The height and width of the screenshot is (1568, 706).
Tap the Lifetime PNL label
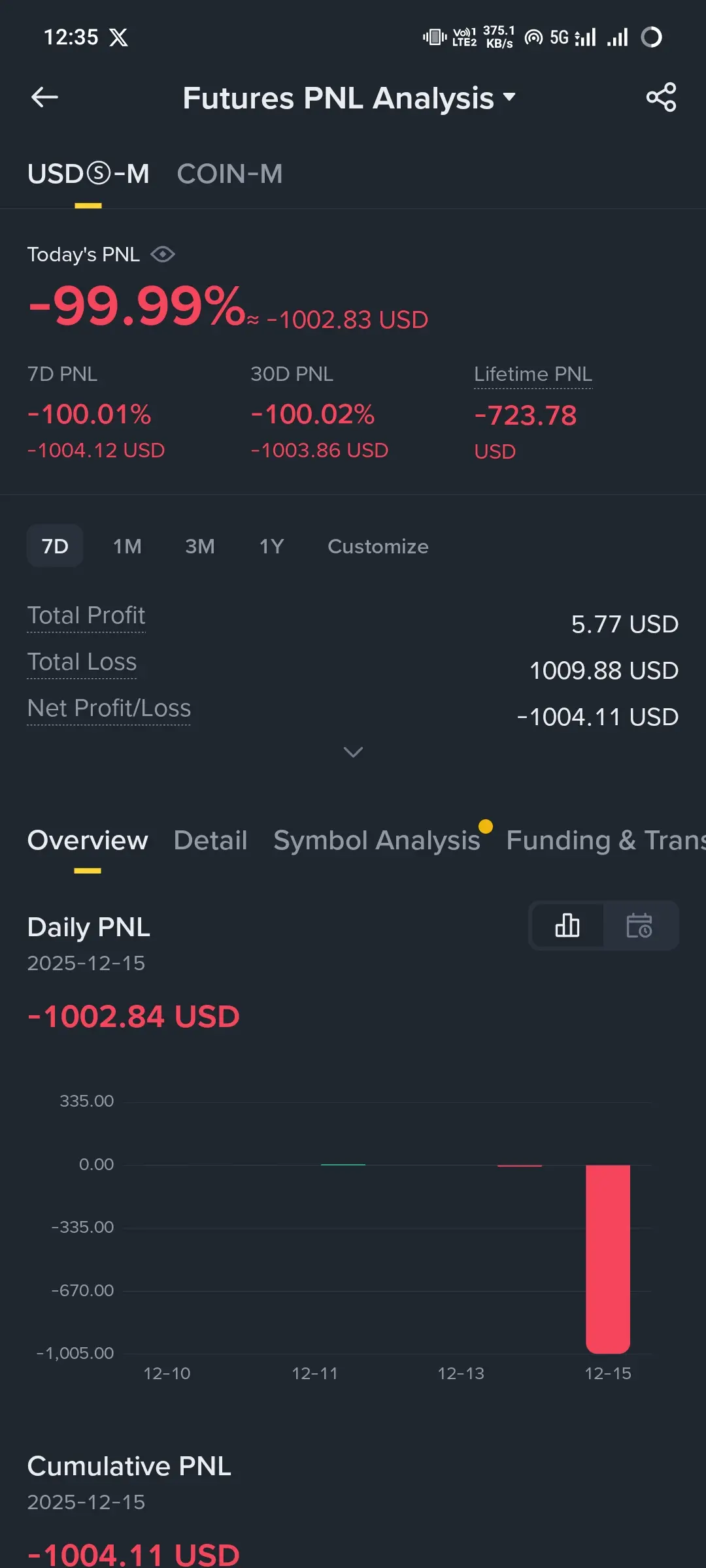tap(533, 374)
